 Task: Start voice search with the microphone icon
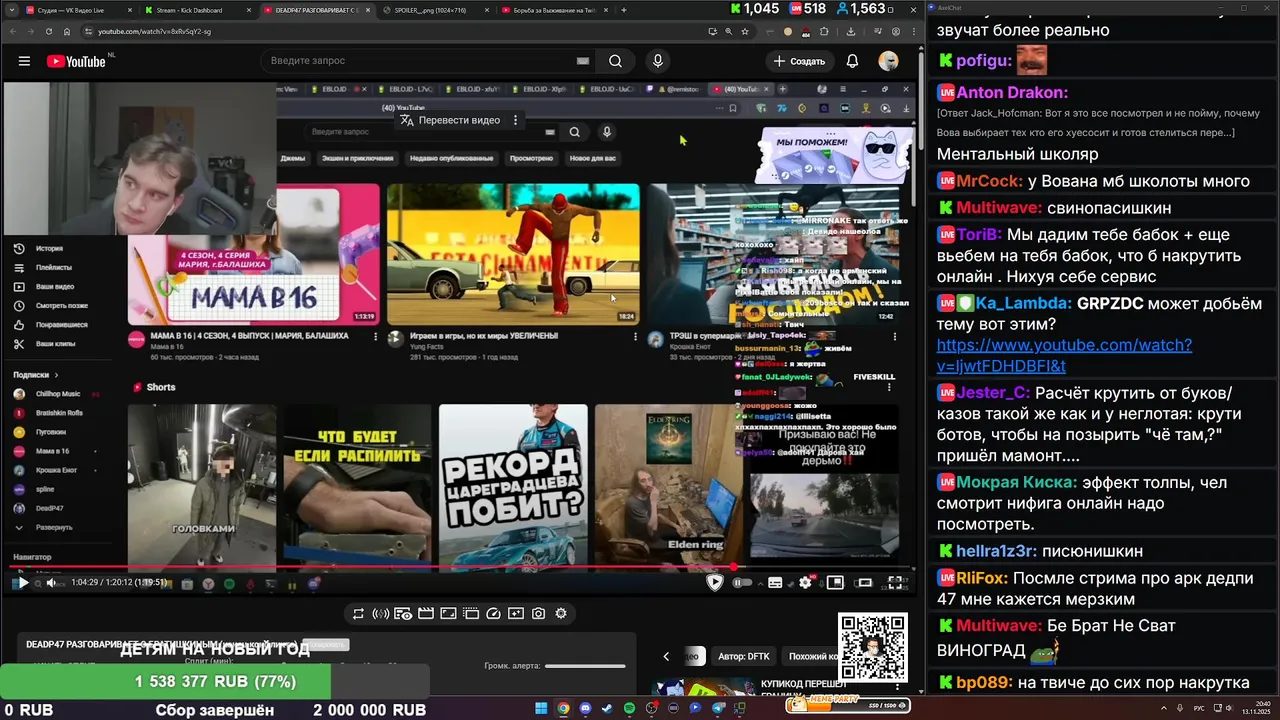point(657,61)
